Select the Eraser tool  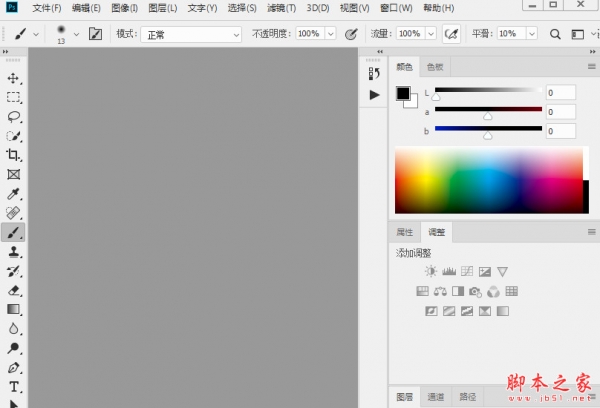pos(14,290)
